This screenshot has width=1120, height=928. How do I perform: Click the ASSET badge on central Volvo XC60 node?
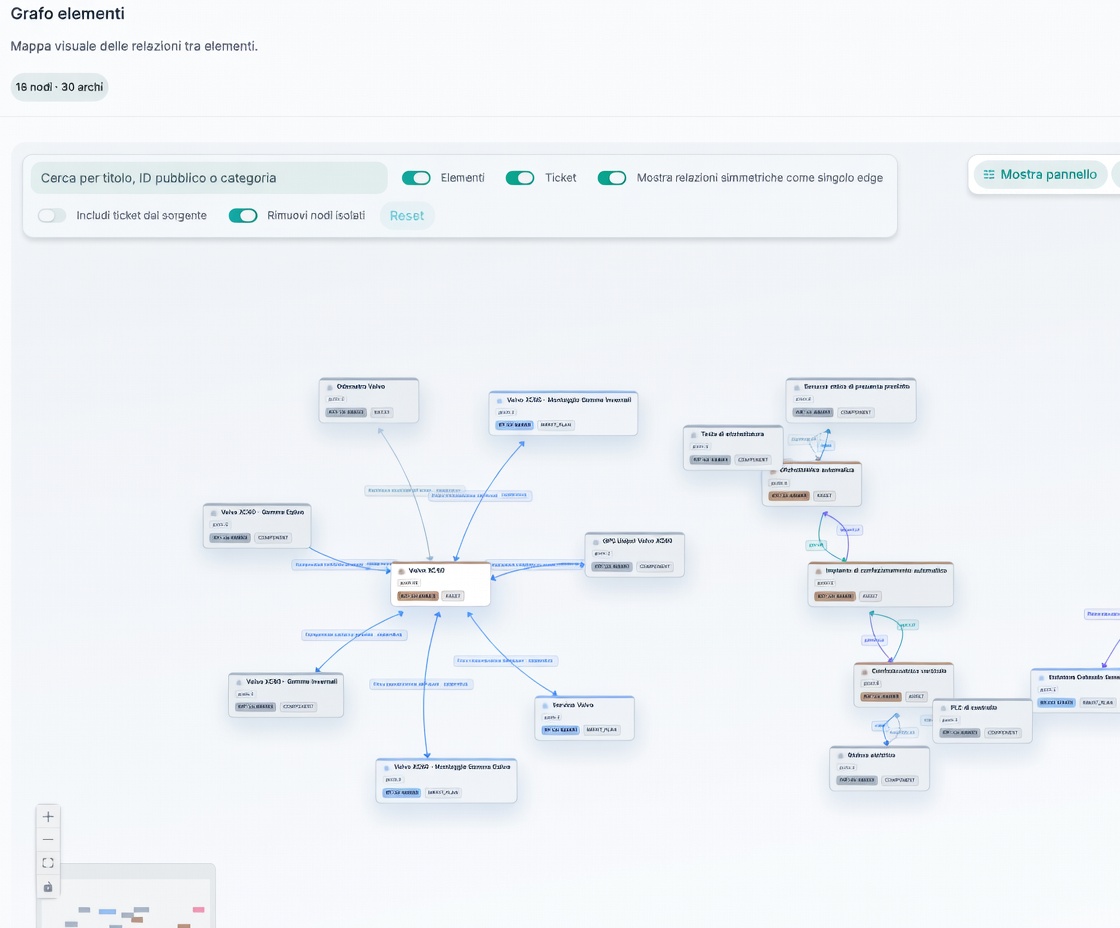coord(453,596)
